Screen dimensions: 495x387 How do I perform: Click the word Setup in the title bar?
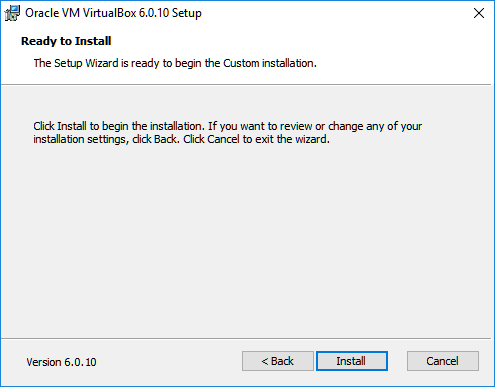tap(187, 14)
